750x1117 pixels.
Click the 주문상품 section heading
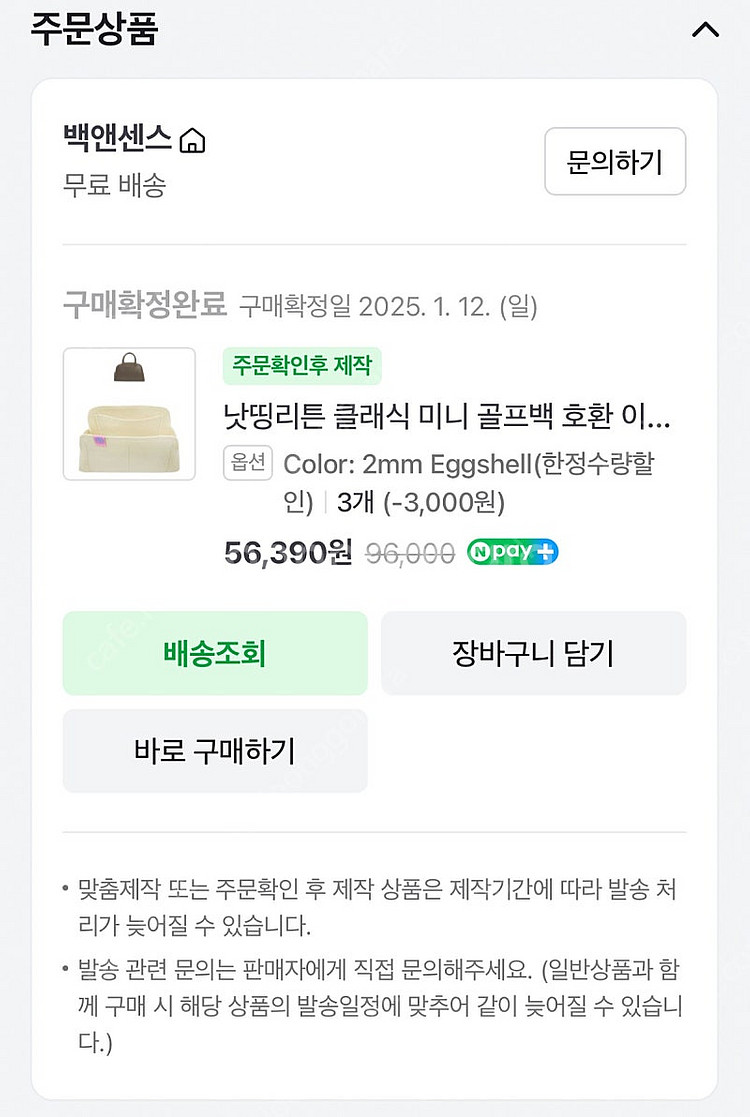(x=94, y=28)
